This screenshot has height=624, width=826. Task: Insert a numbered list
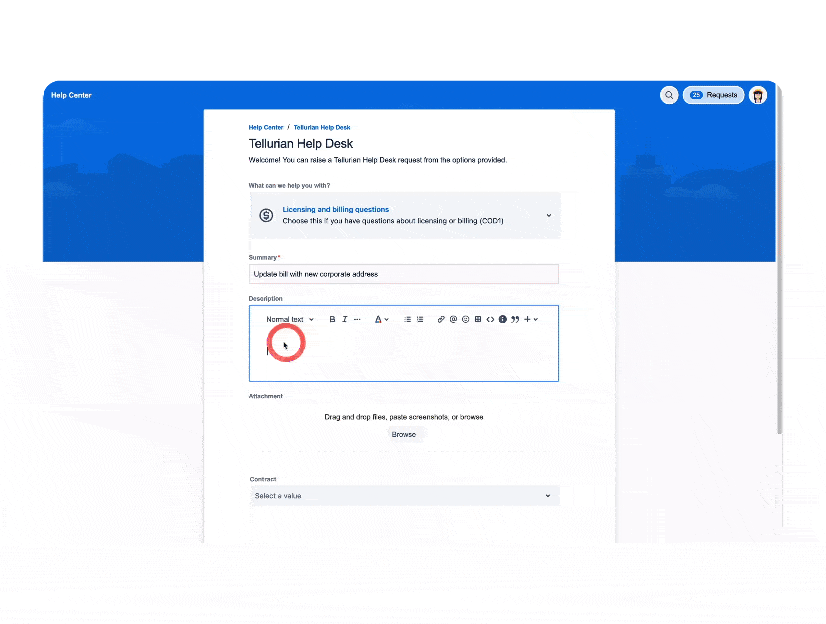[420, 319]
